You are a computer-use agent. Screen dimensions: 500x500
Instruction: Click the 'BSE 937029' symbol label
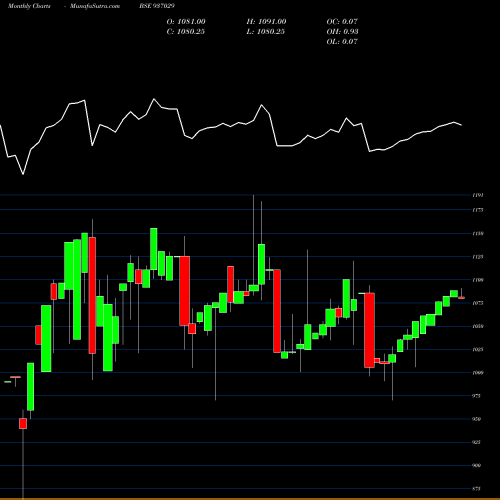click(157, 6)
